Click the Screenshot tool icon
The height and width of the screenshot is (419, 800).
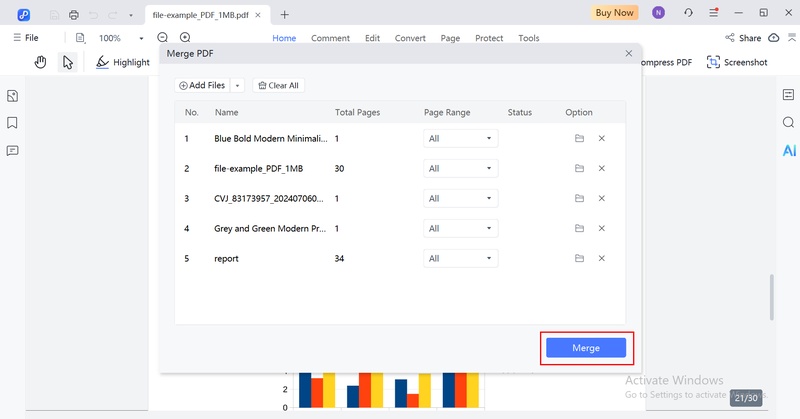pyautogui.click(x=713, y=62)
